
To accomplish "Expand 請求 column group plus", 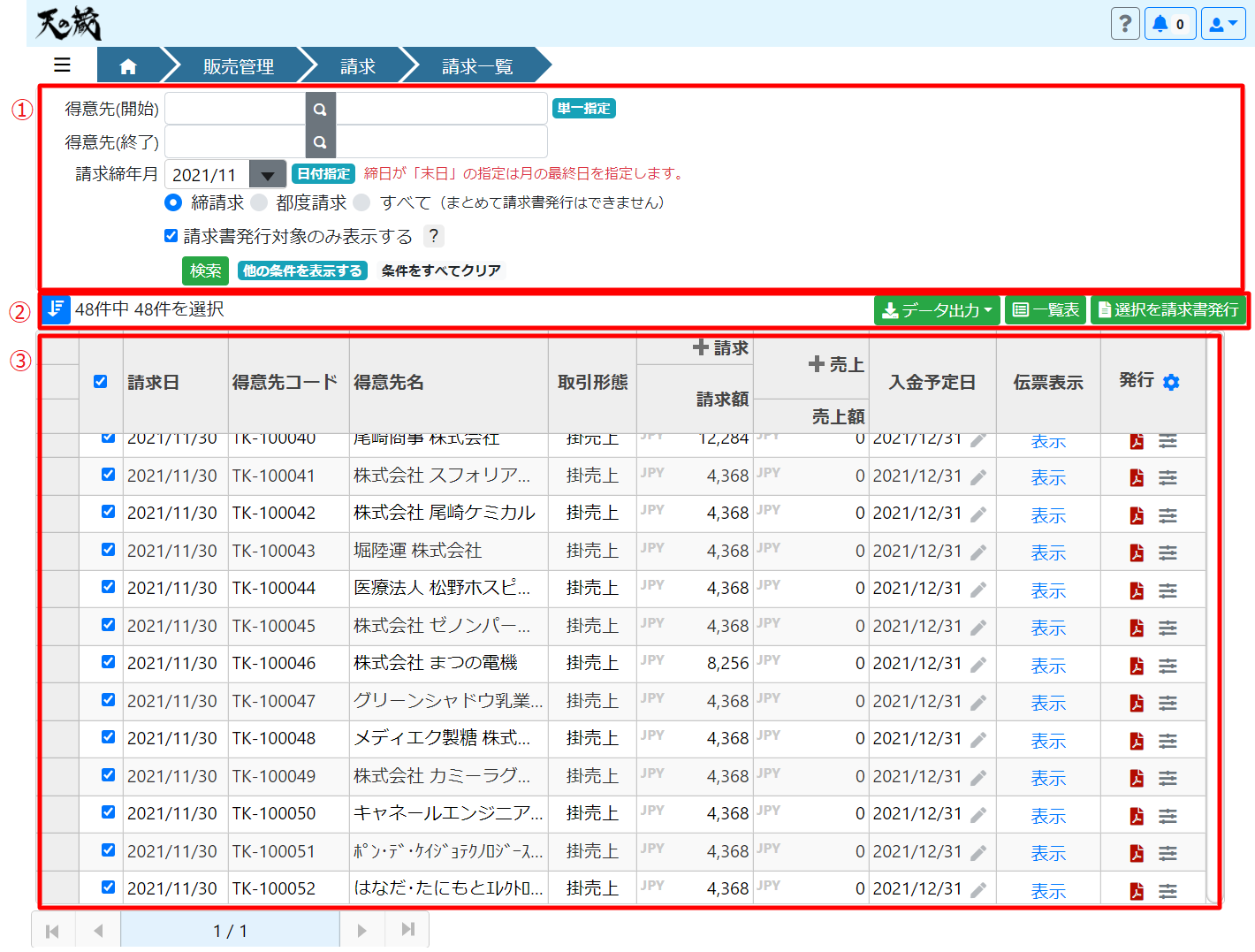I will coord(701,347).
